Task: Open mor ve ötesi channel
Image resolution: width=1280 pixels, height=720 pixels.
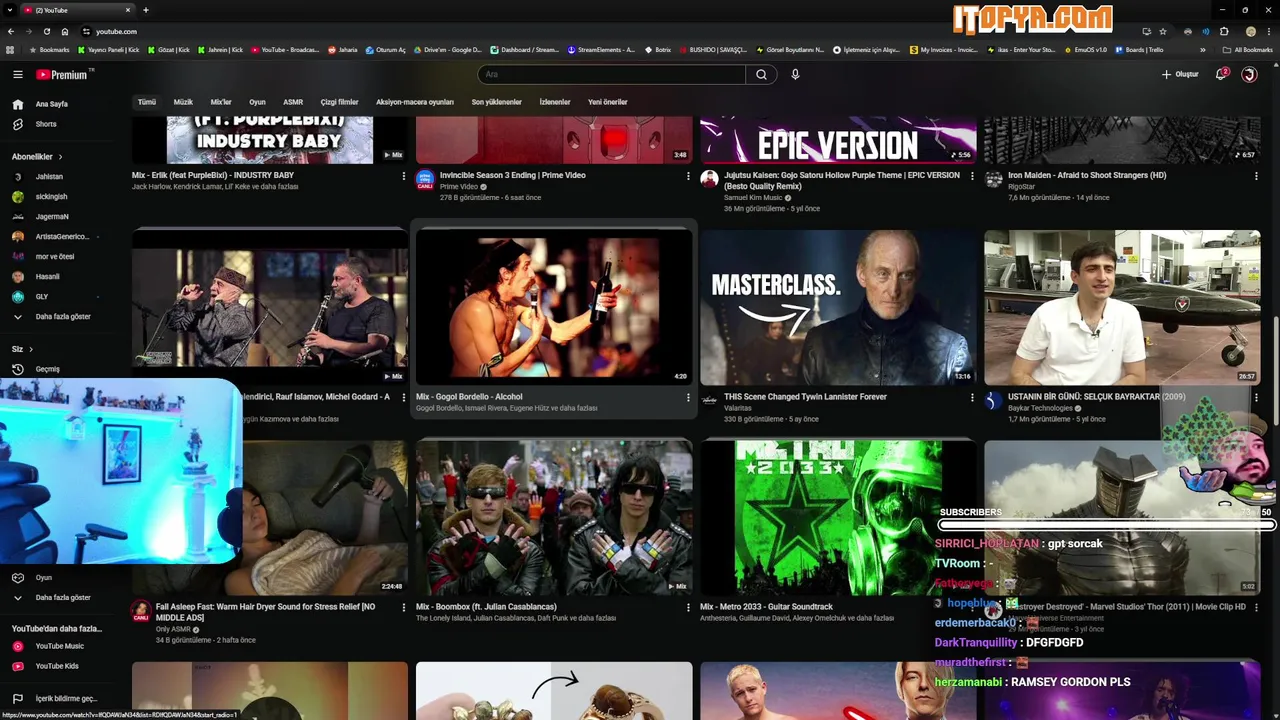Action: click(x=55, y=256)
